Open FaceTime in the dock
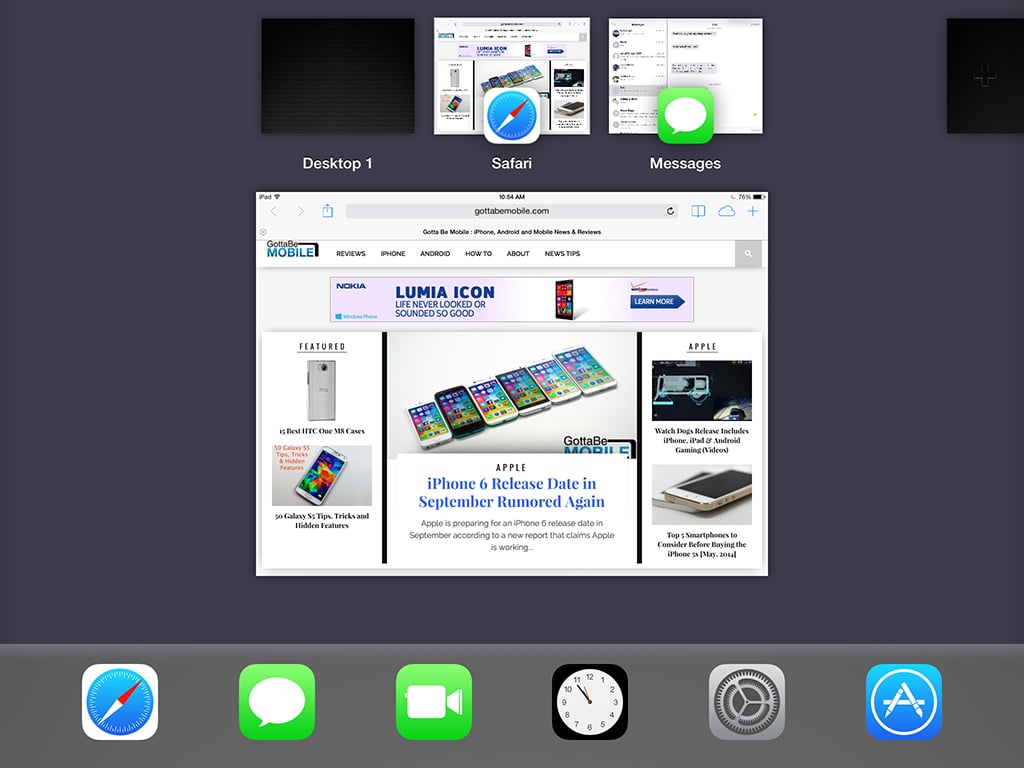 point(433,702)
